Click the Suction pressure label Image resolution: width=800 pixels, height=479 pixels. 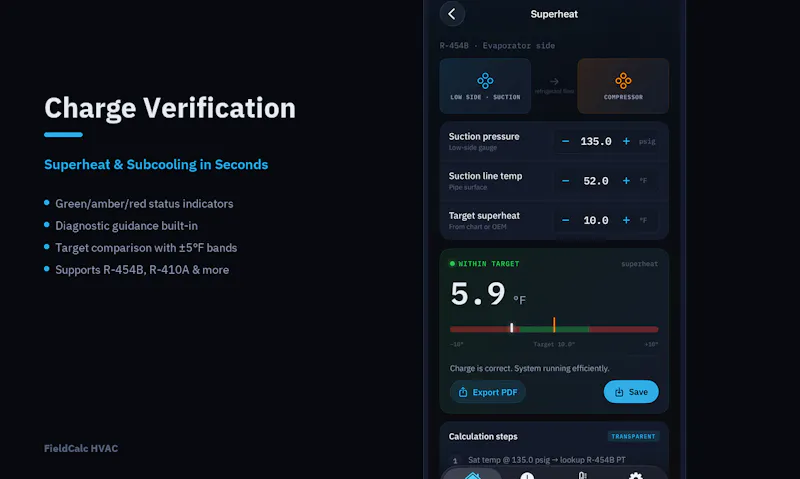(x=484, y=136)
